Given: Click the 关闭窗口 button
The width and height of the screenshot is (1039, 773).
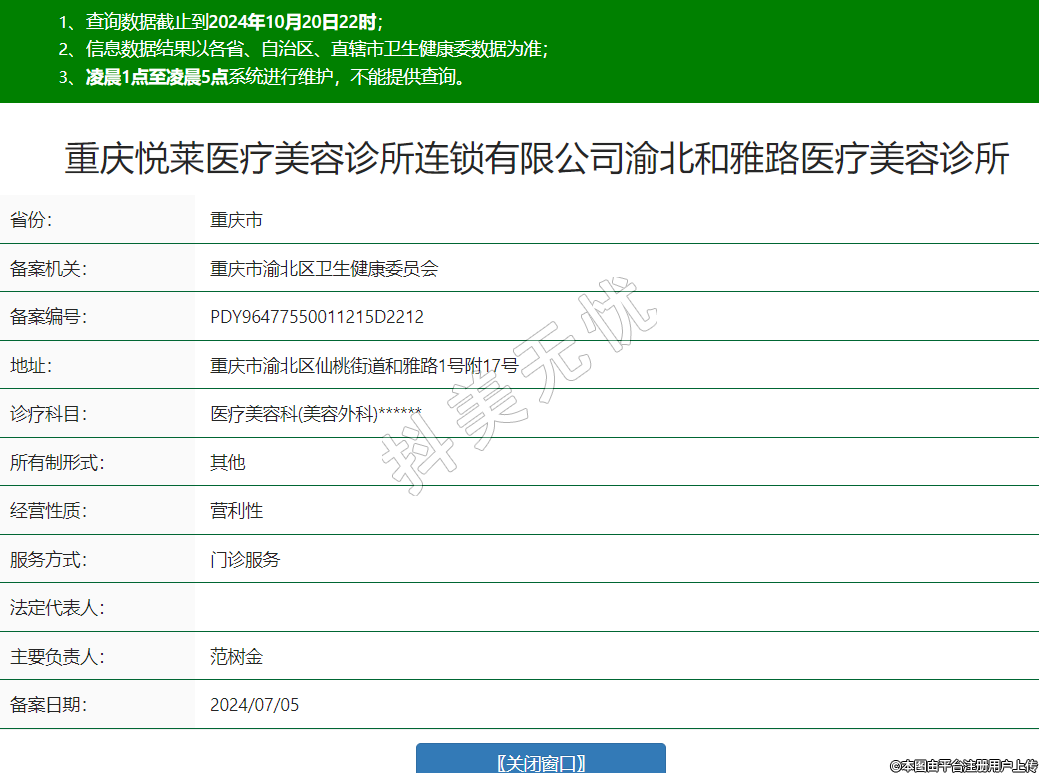Looking at the screenshot, I should [540, 762].
